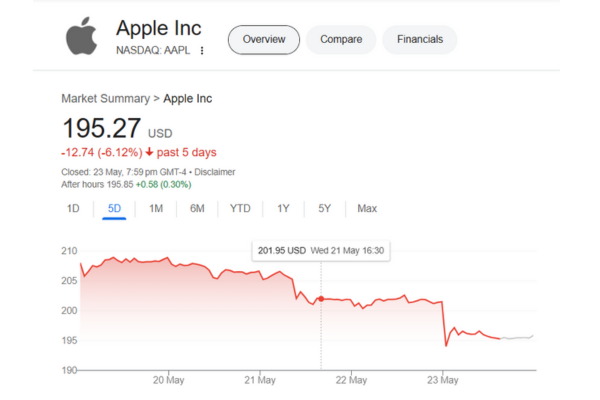The width and height of the screenshot is (600, 400).
Task: Switch to the Compare tab
Action: 341,40
